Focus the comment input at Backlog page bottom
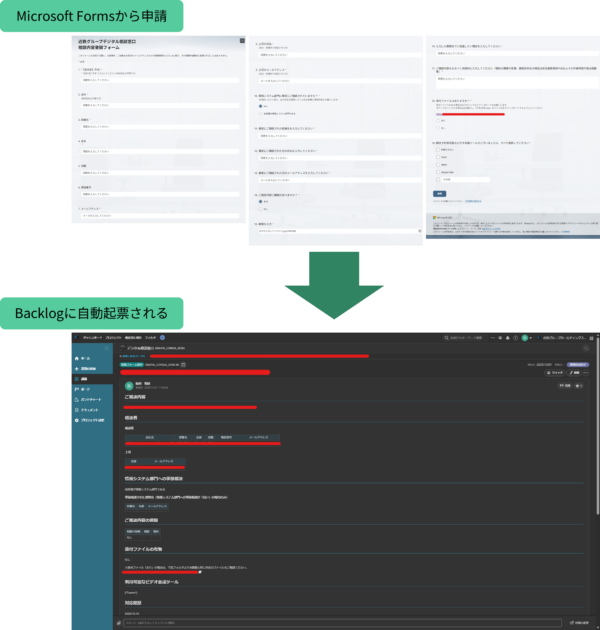 [x=342, y=623]
